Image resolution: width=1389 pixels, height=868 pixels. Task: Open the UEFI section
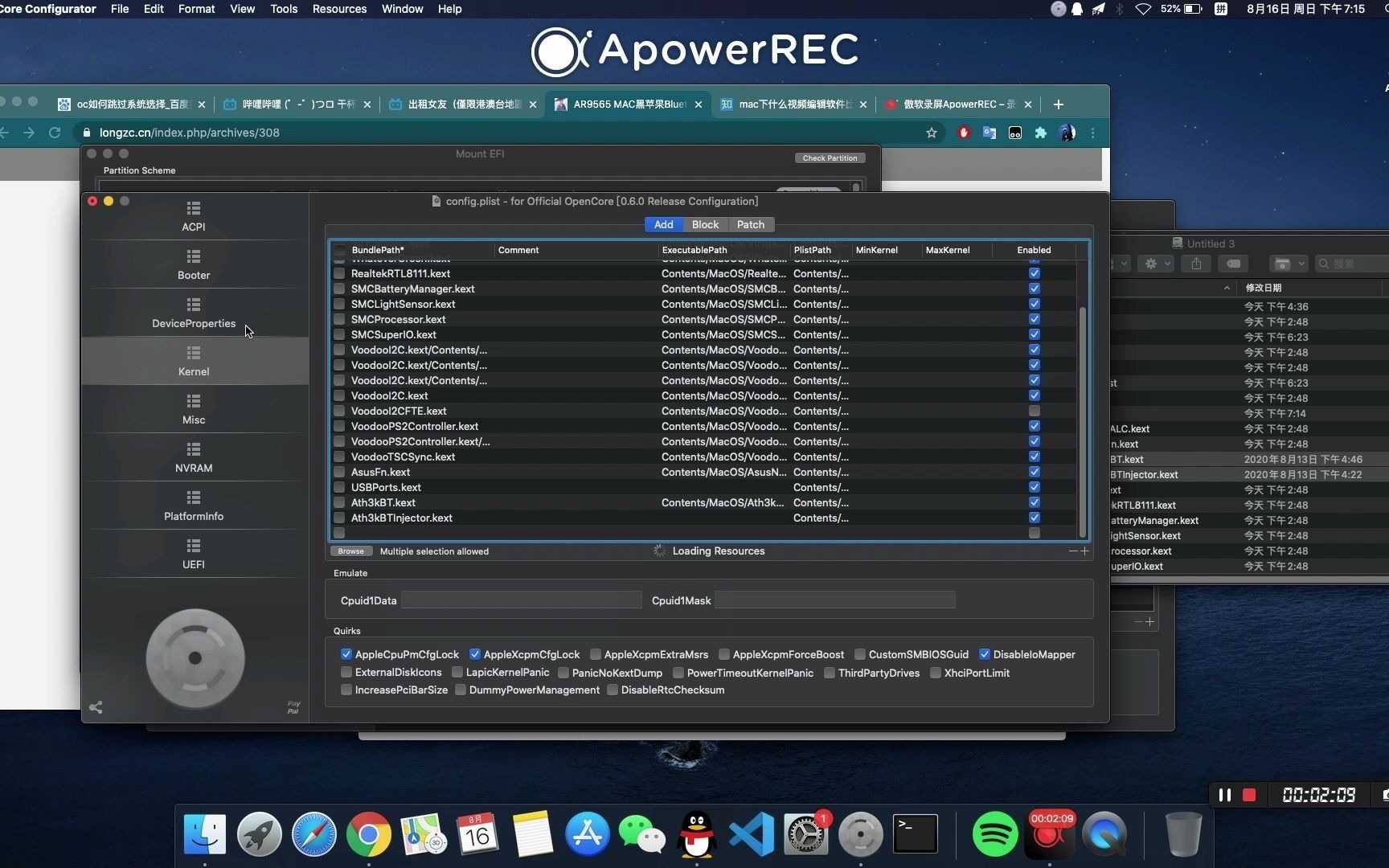coord(193,554)
